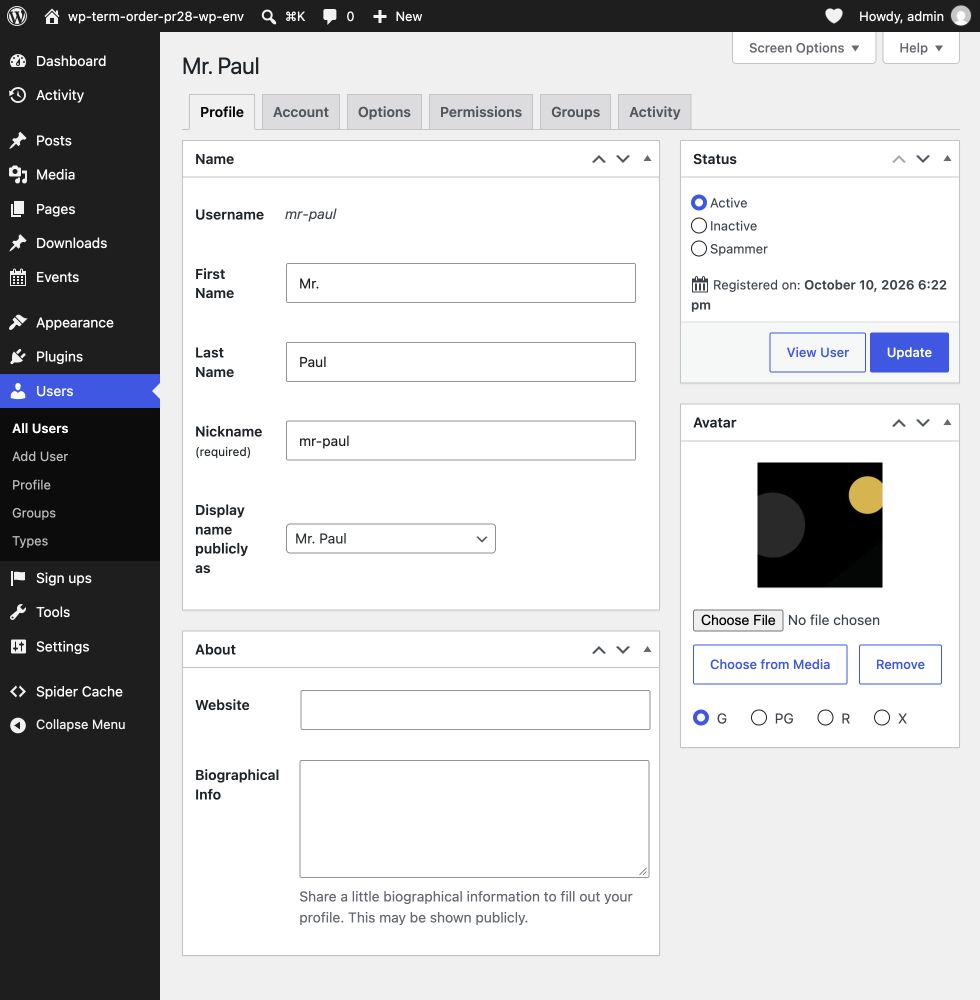Click the Sign ups flag icon
This screenshot has height=1000, width=980.
click(18, 578)
